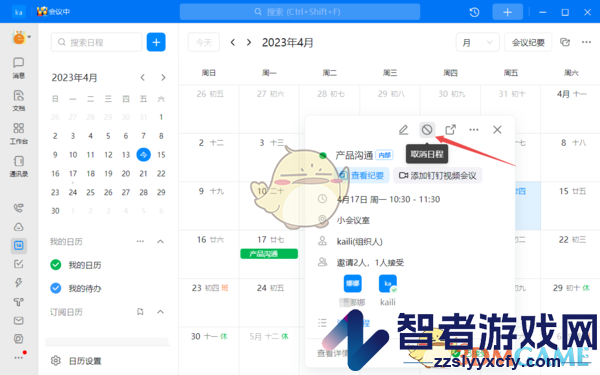This screenshot has height=375, width=600.
Task: Click 查看纪要 in event popup
Action: (x=362, y=175)
